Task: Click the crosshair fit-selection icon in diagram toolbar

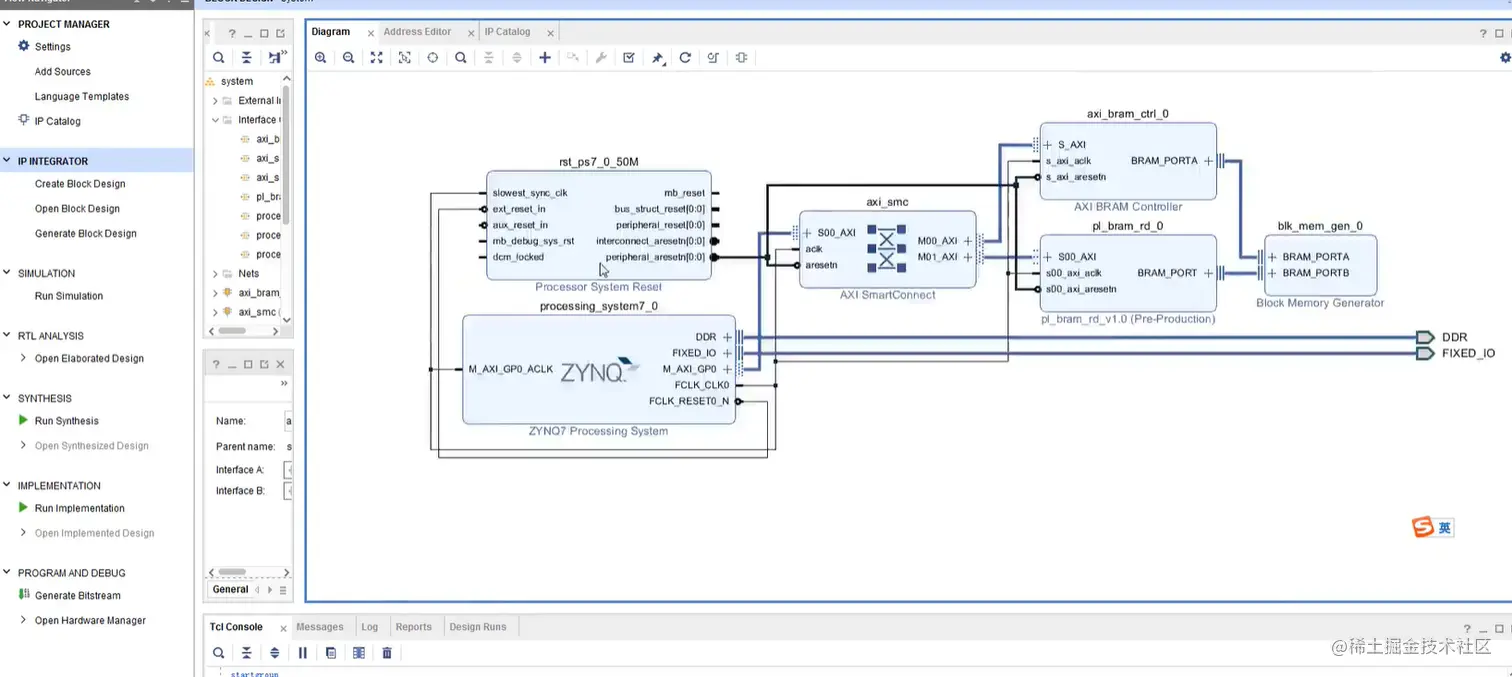Action: point(432,58)
